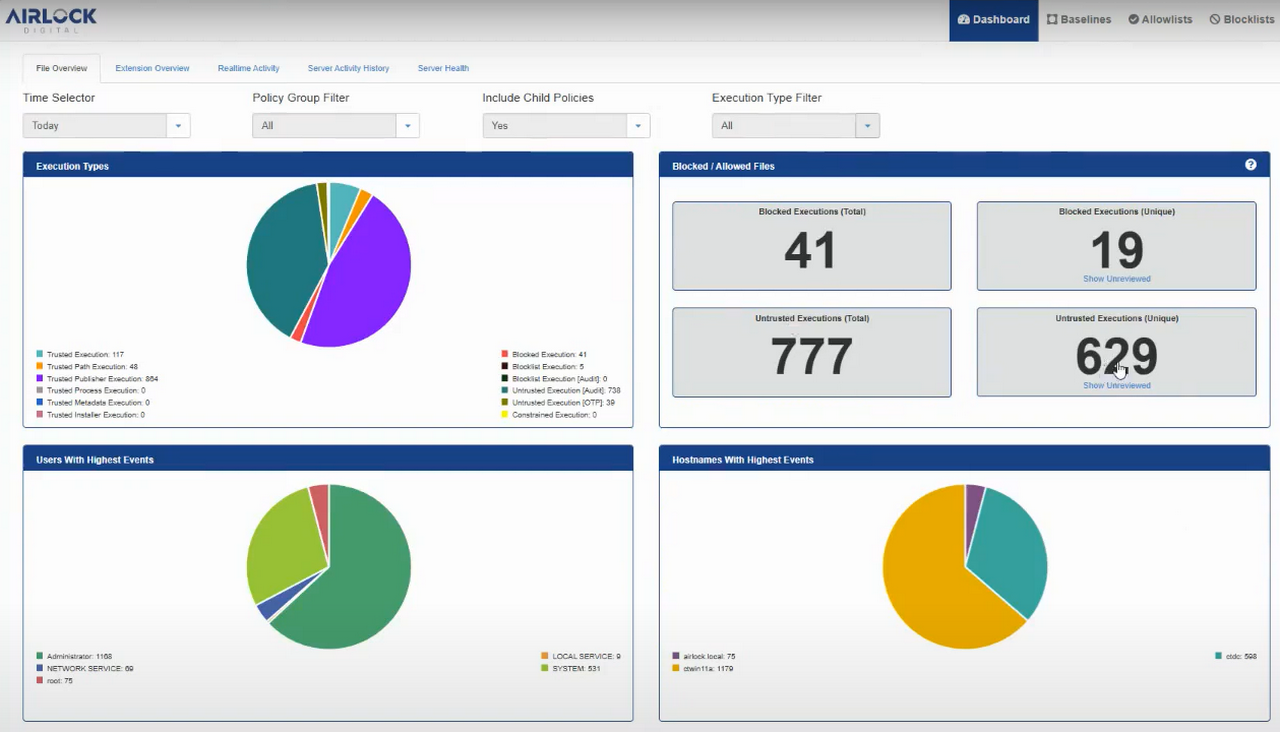Click the Blocked Executions Total tile
Image resolution: width=1280 pixels, height=732 pixels.
tap(811, 246)
